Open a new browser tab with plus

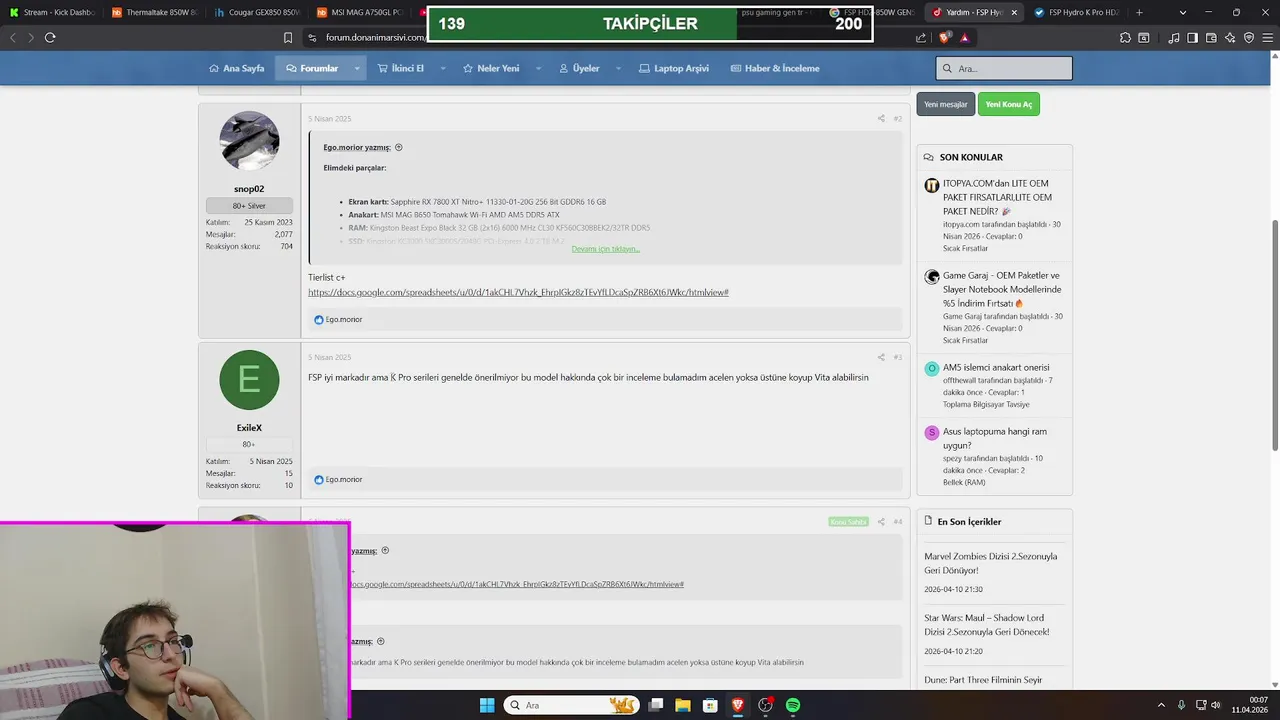tap(1139, 12)
